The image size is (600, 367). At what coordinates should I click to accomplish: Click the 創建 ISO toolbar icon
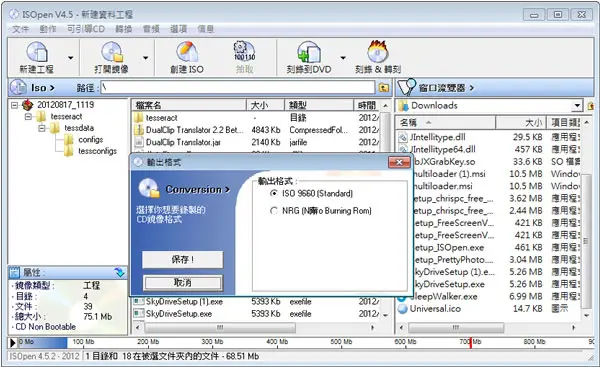(187, 52)
